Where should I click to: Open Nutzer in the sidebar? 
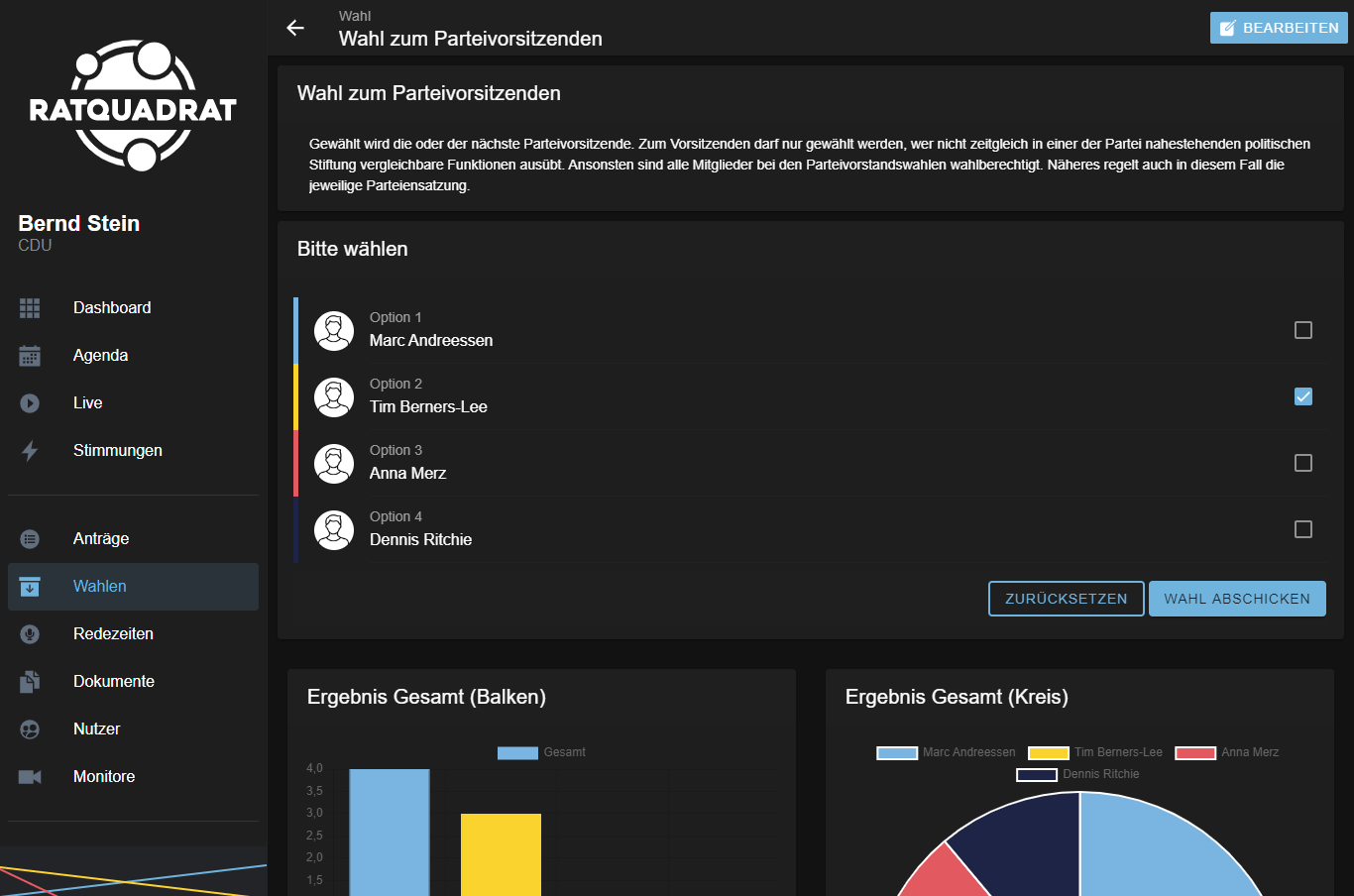pyautogui.click(x=133, y=729)
